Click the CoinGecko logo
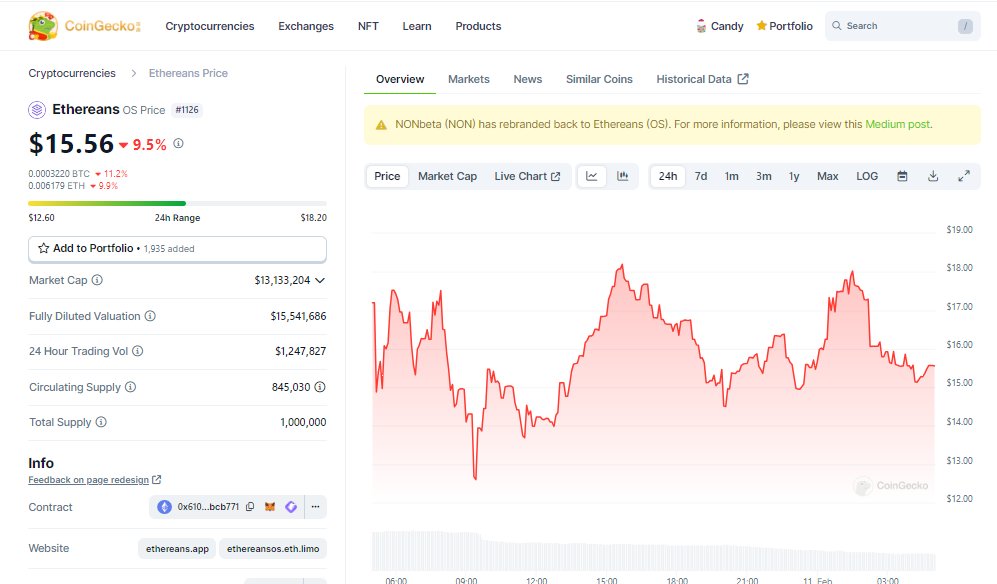The width and height of the screenshot is (997, 584). pos(85,26)
